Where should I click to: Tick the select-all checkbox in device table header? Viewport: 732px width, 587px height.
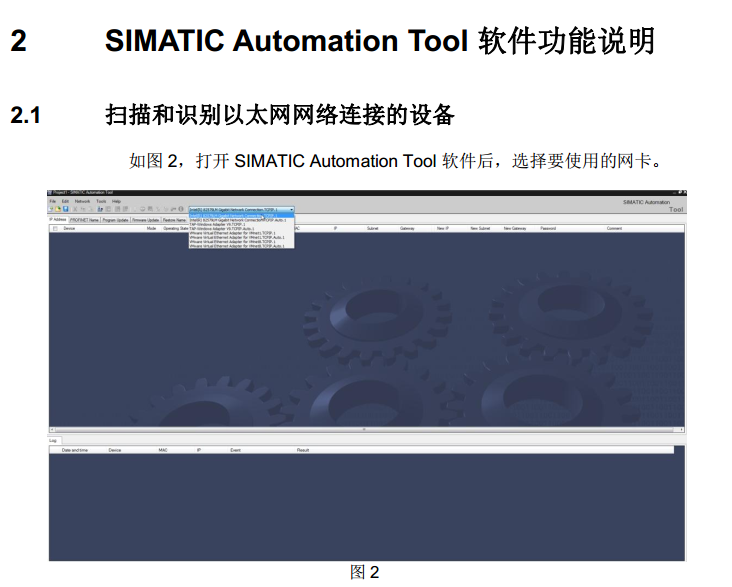55,228
